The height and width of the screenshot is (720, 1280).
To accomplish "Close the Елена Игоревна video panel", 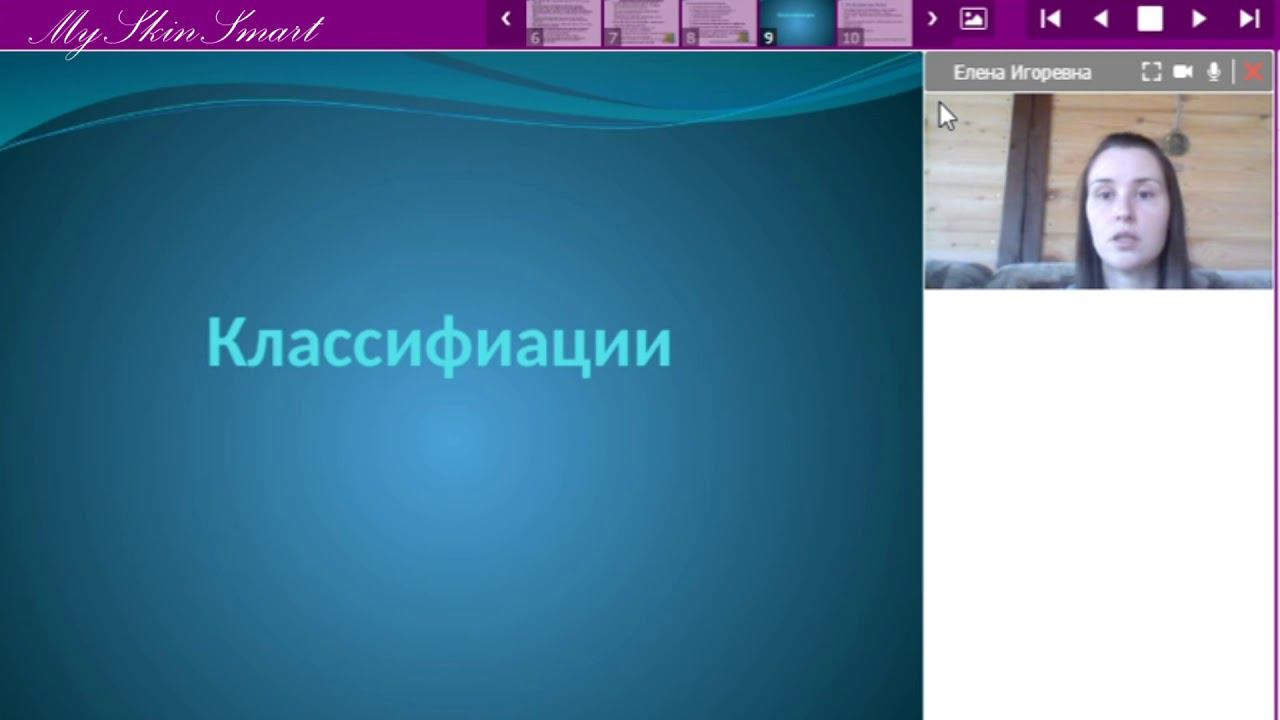I will point(1253,72).
